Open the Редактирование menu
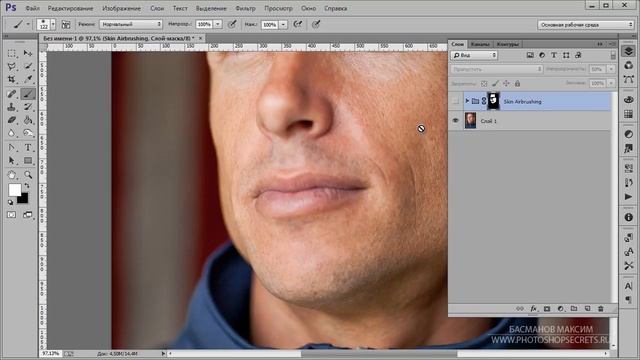The image size is (640, 360). [x=70, y=8]
